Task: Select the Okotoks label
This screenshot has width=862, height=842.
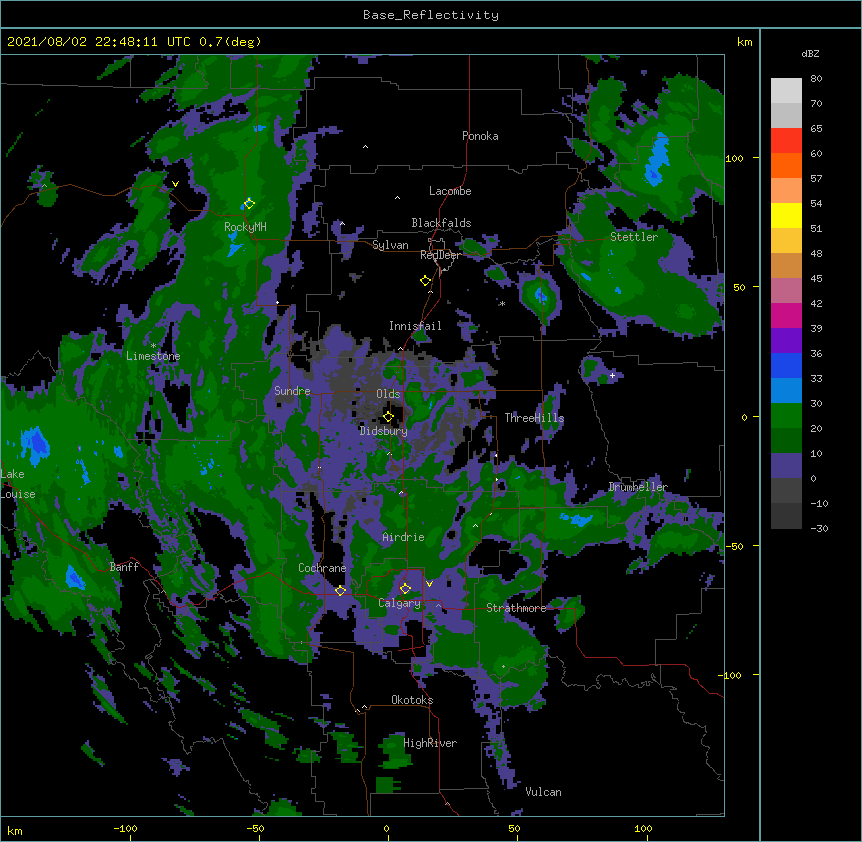Action: pyautogui.click(x=412, y=700)
